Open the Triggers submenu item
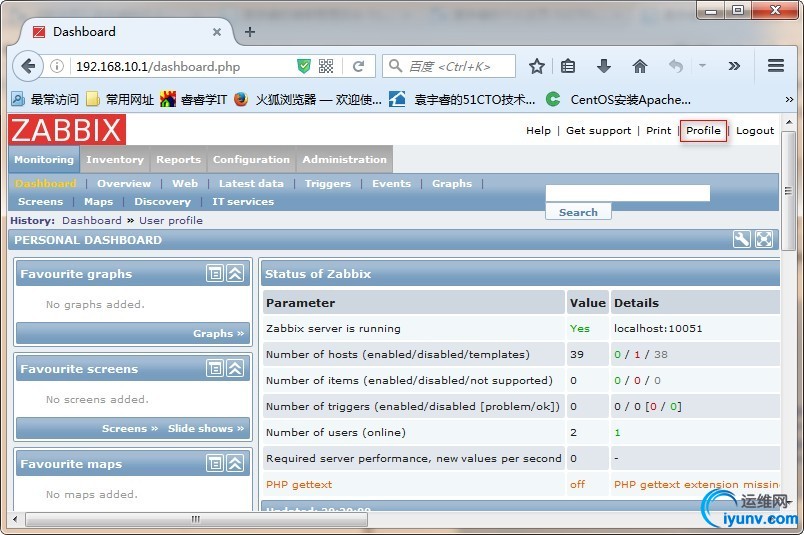Viewport: 804px width, 535px height. pos(328,184)
